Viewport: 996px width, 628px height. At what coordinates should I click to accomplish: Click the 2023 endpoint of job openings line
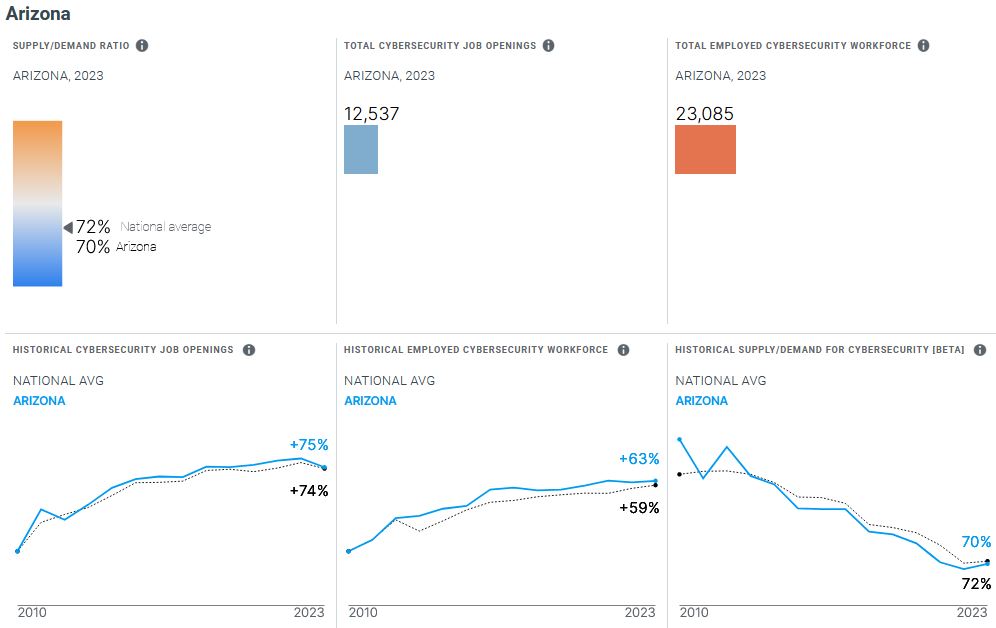324,467
